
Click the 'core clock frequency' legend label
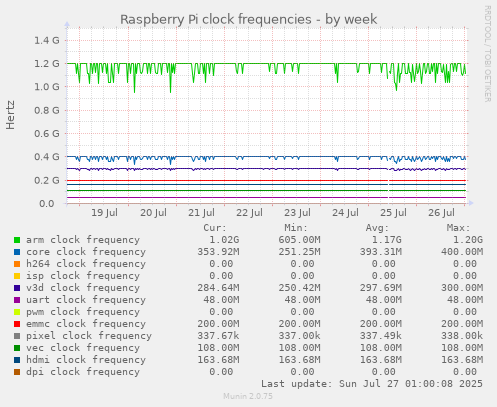click(86, 252)
